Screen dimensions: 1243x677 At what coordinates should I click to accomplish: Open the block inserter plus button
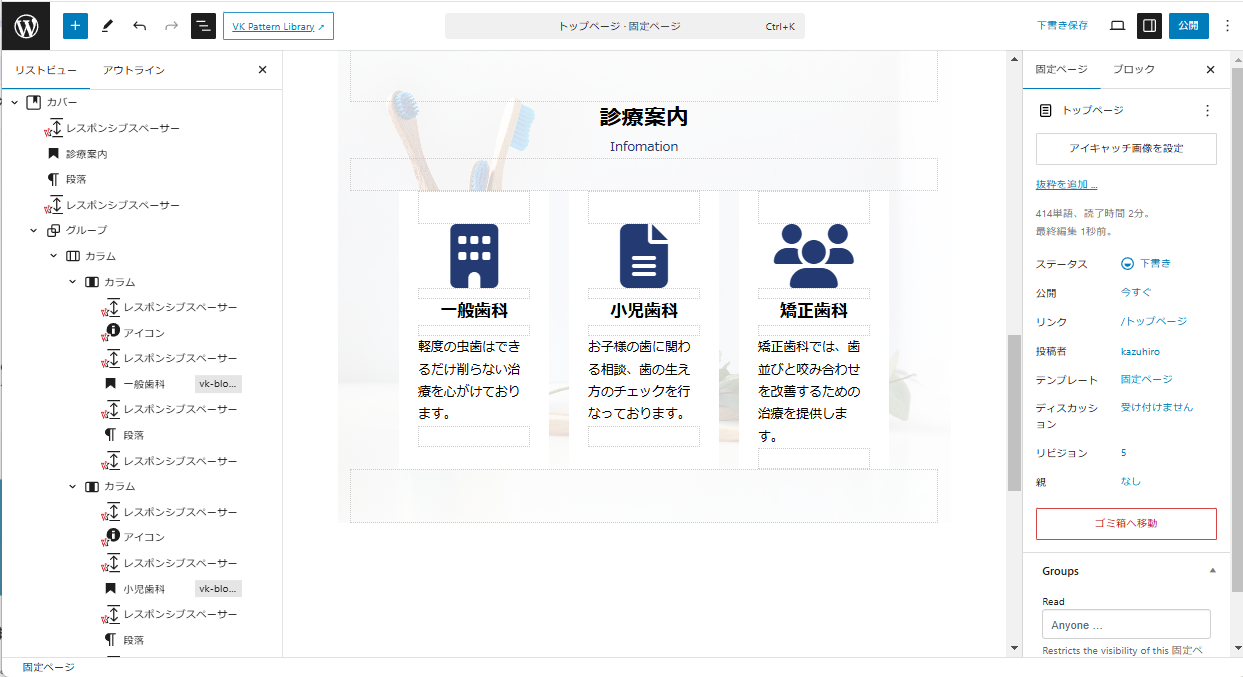pyautogui.click(x=76, y=26)
